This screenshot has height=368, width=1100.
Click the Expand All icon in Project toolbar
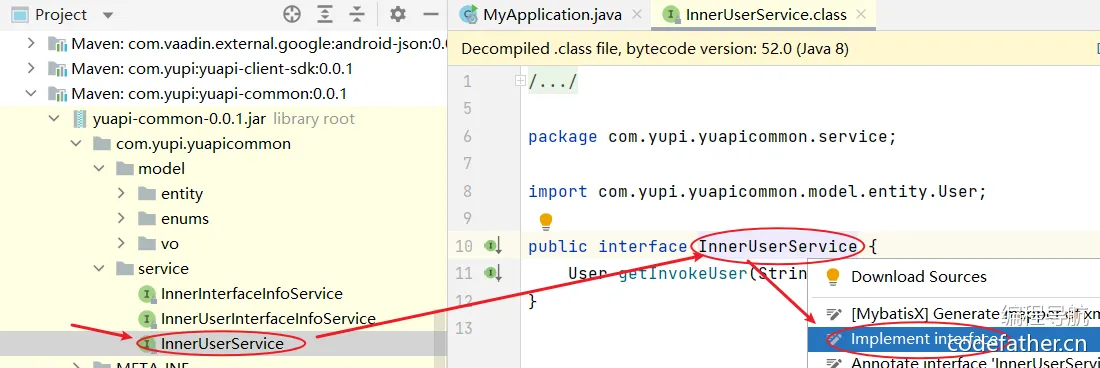(x=325, y=14)
